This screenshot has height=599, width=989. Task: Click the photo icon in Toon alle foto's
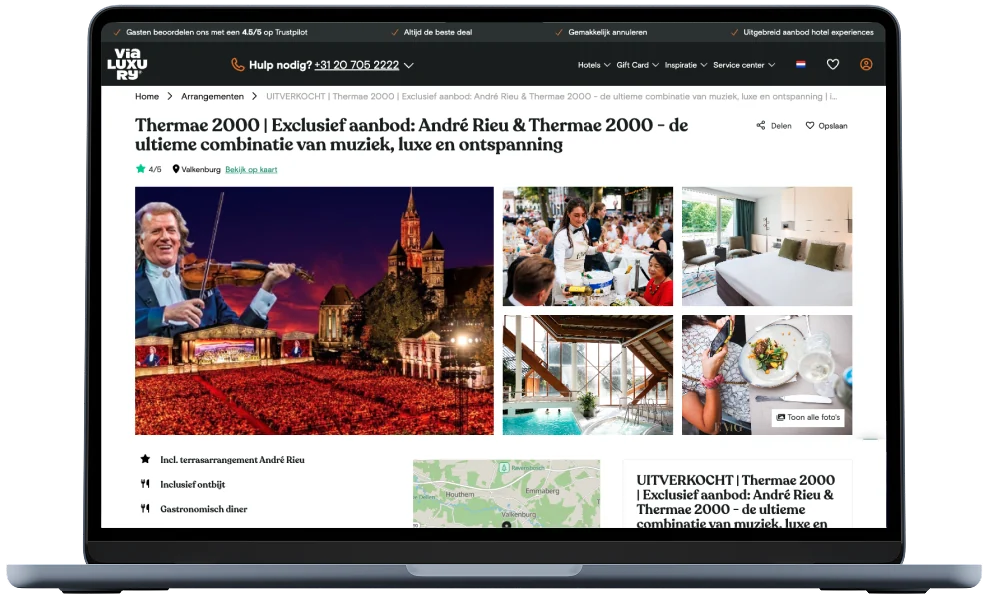pyautogui.click(x=781, y=417)
